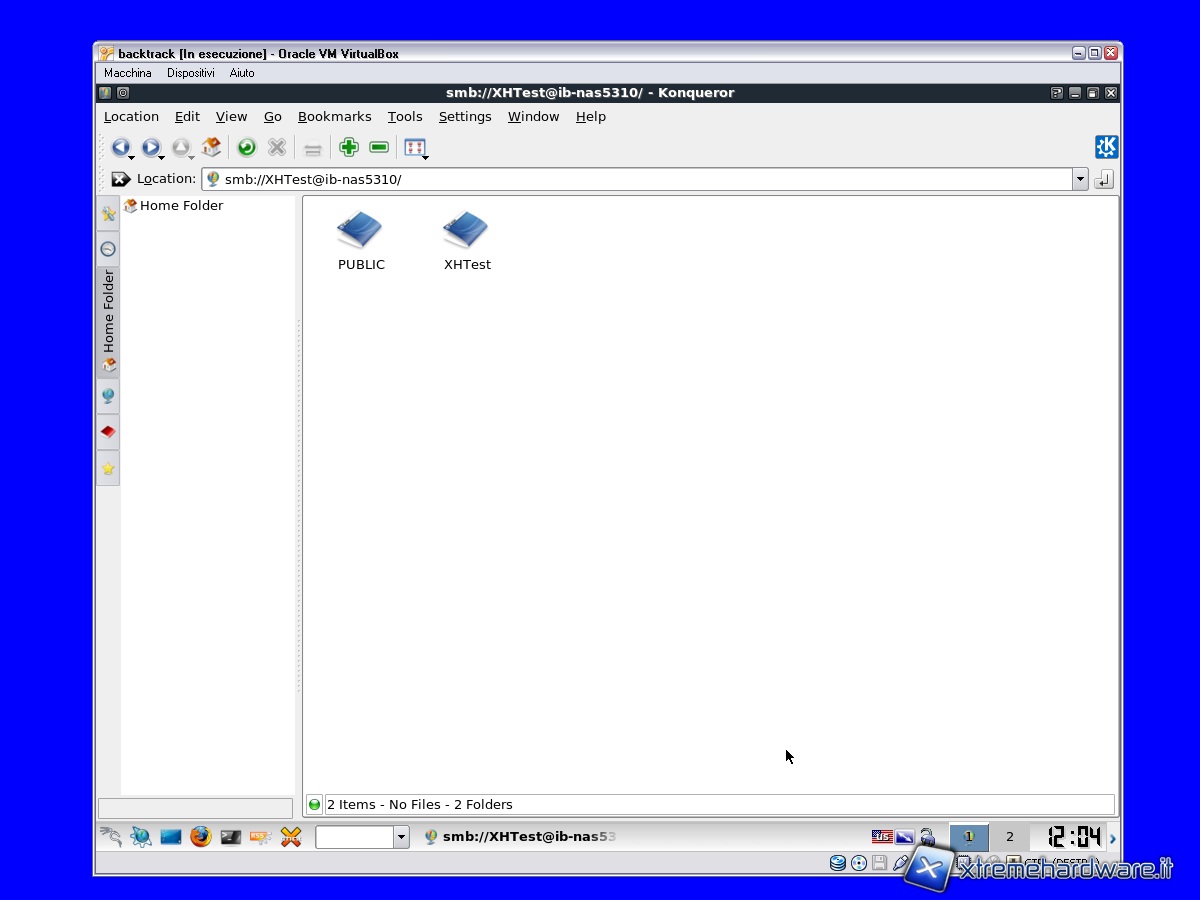Image resolution: width=1200 pixels, height=900 pixels.
Task: Switch to the History sidebar tab
Action: (108, 249)
